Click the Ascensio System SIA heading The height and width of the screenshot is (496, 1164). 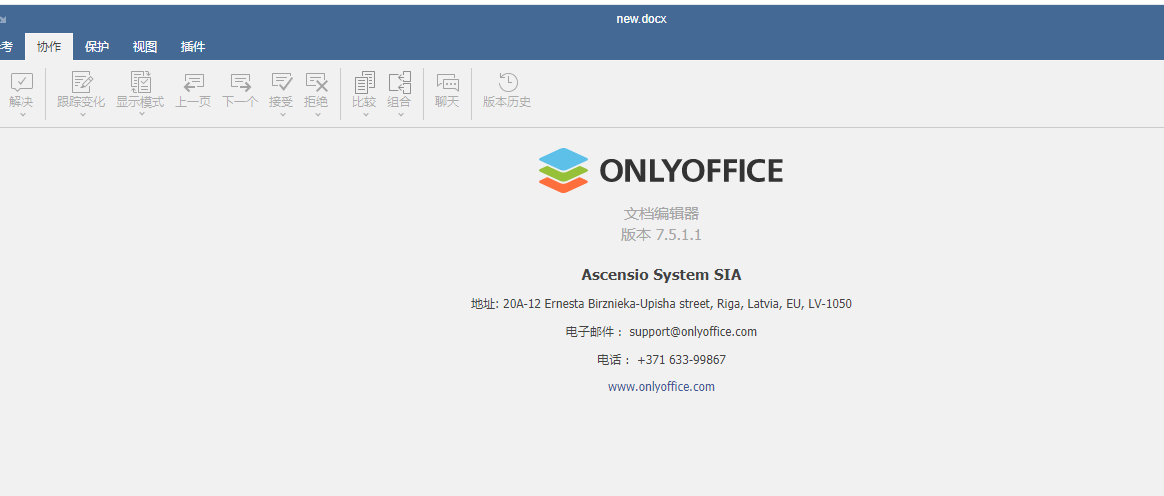click(x=661, y=275)
